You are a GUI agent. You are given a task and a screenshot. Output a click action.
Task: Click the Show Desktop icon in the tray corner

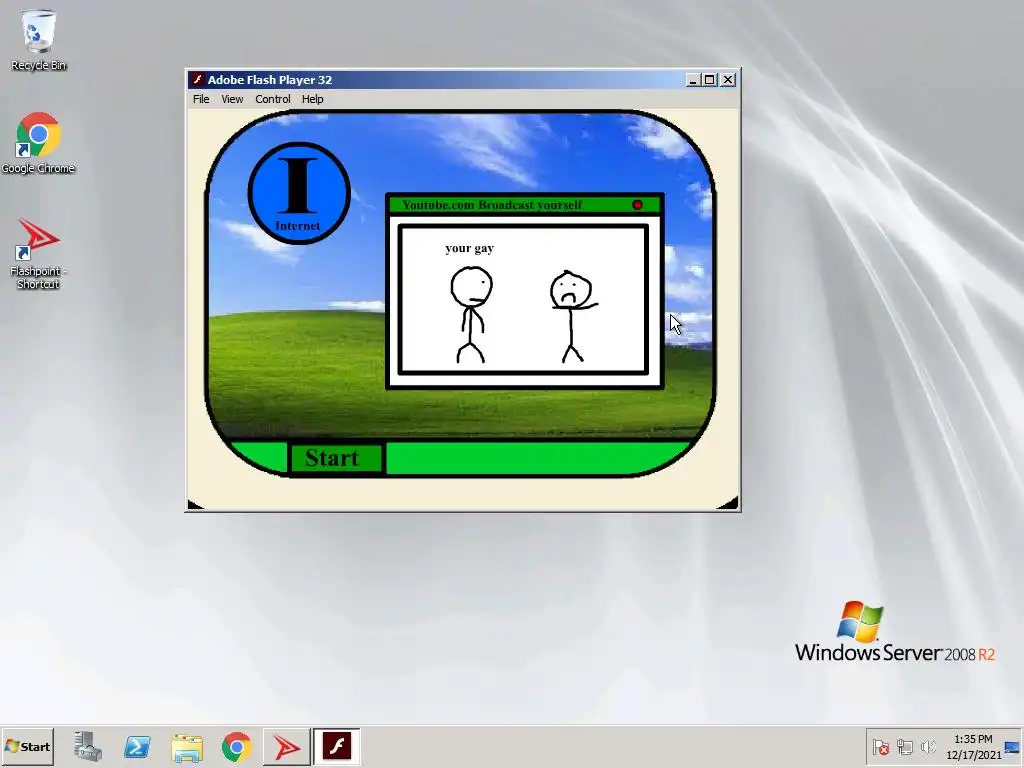pyautogui.click(x=1013, y=746)
